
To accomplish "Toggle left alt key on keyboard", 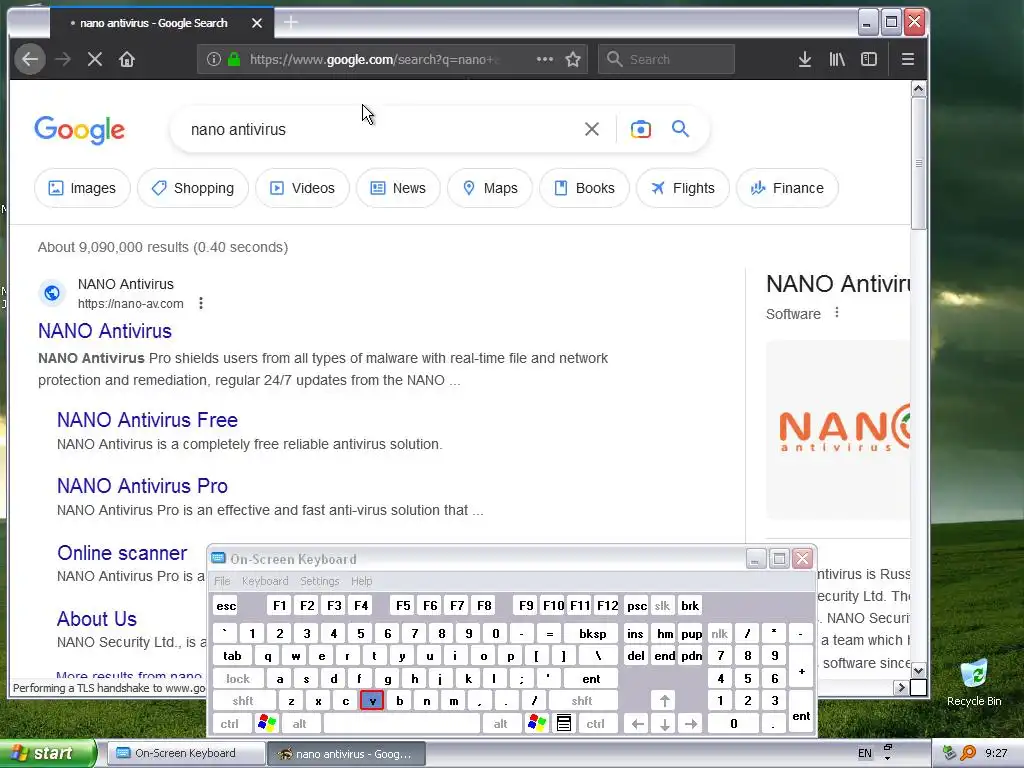I will (300, 724).
